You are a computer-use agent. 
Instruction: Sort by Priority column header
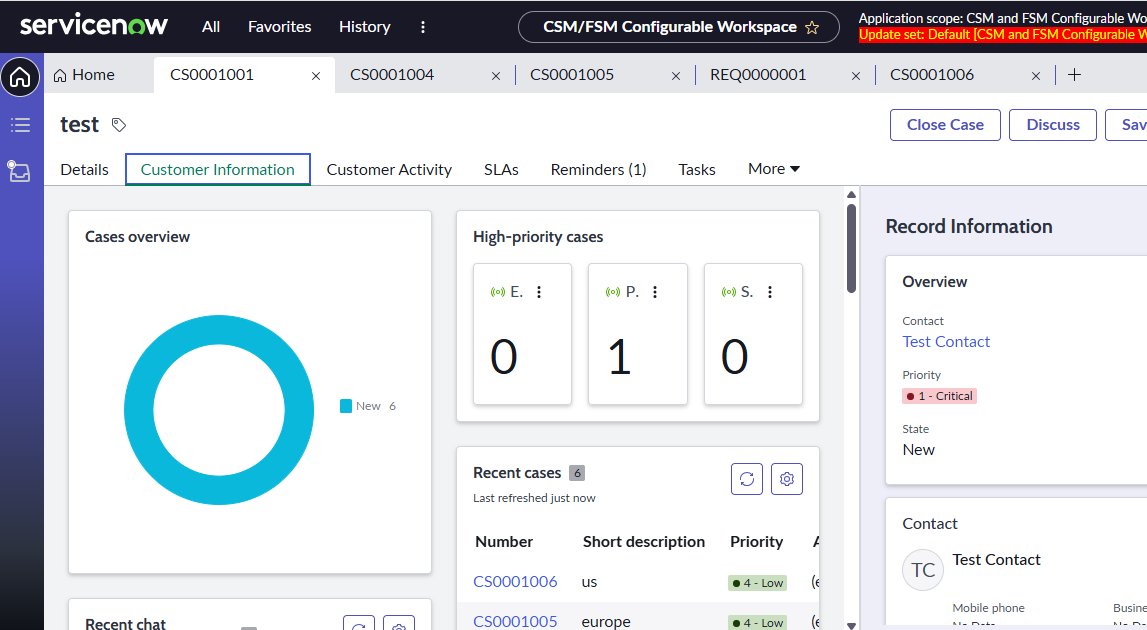pos(756,542)
